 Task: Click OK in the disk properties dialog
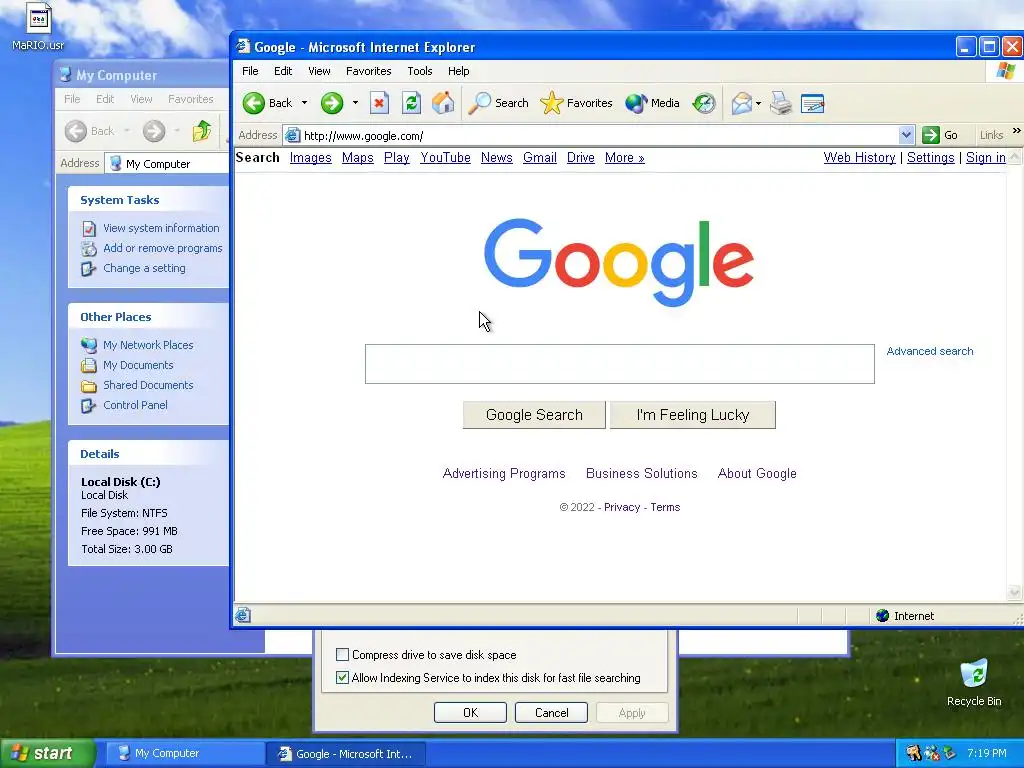tap(470, 712)
